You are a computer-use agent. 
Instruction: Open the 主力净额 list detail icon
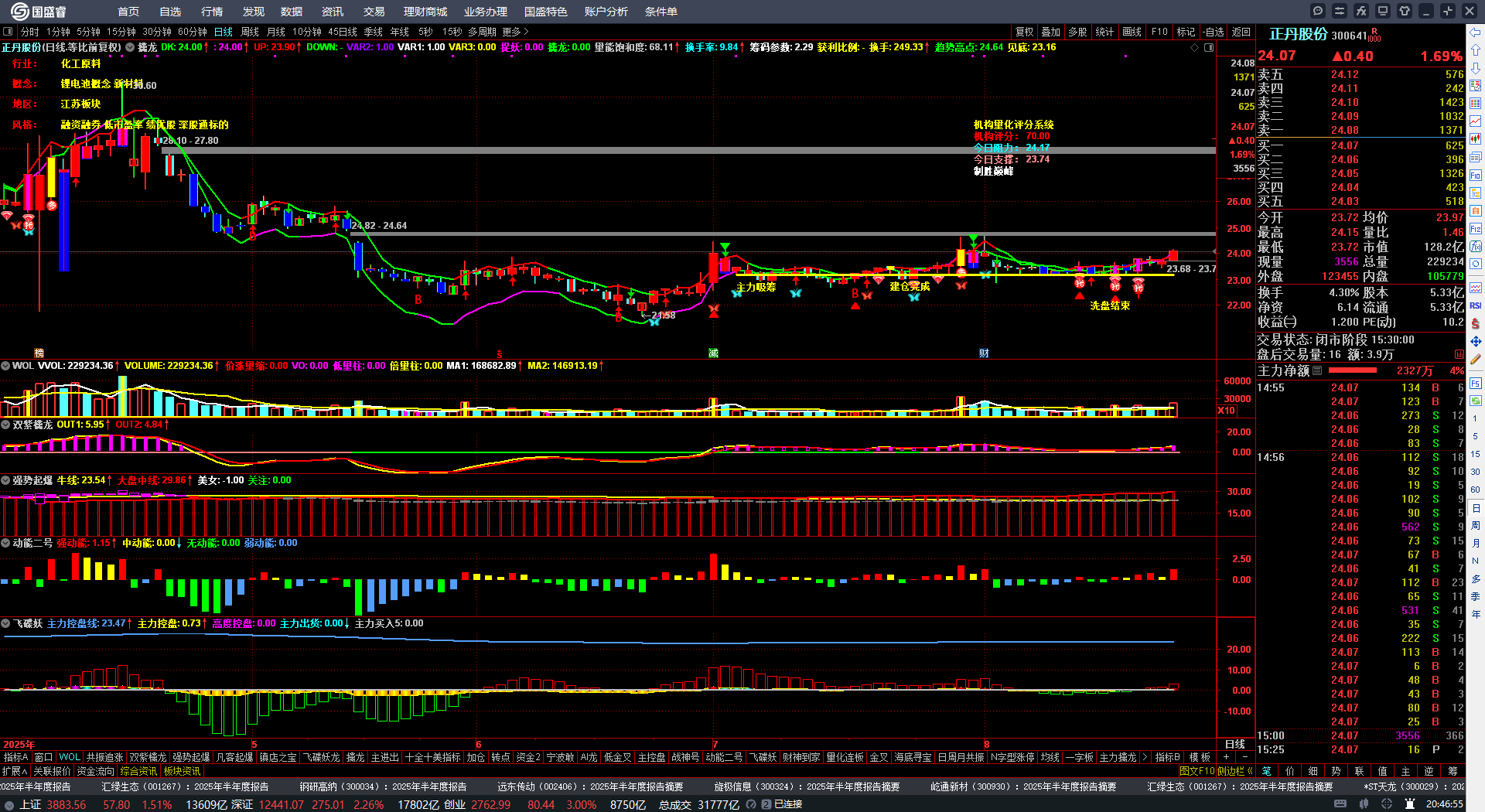1316,370
